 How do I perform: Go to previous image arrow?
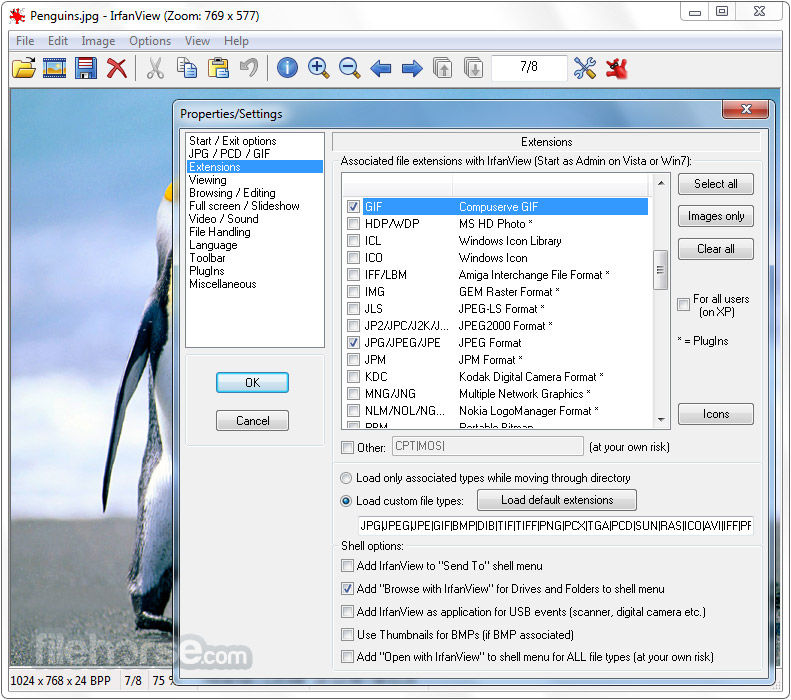[x=381, y=68]
